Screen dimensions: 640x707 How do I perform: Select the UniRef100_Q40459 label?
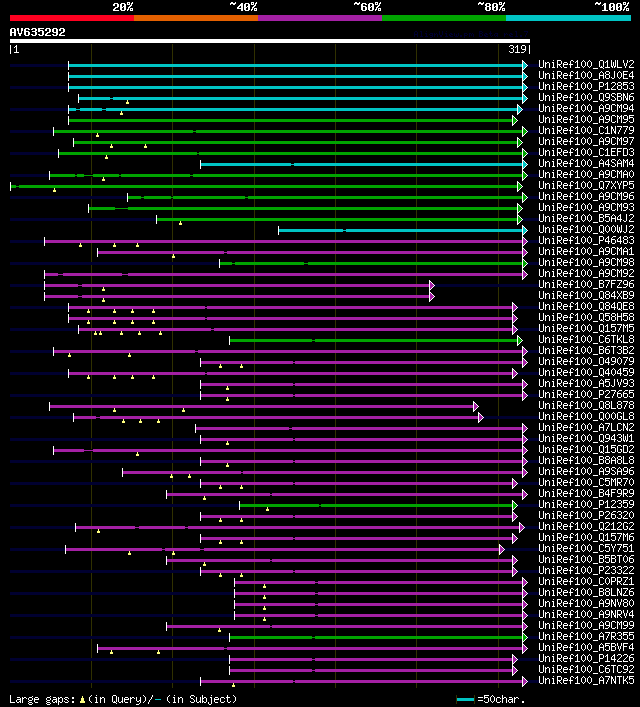pyautogui.click(x=586, y=373)
